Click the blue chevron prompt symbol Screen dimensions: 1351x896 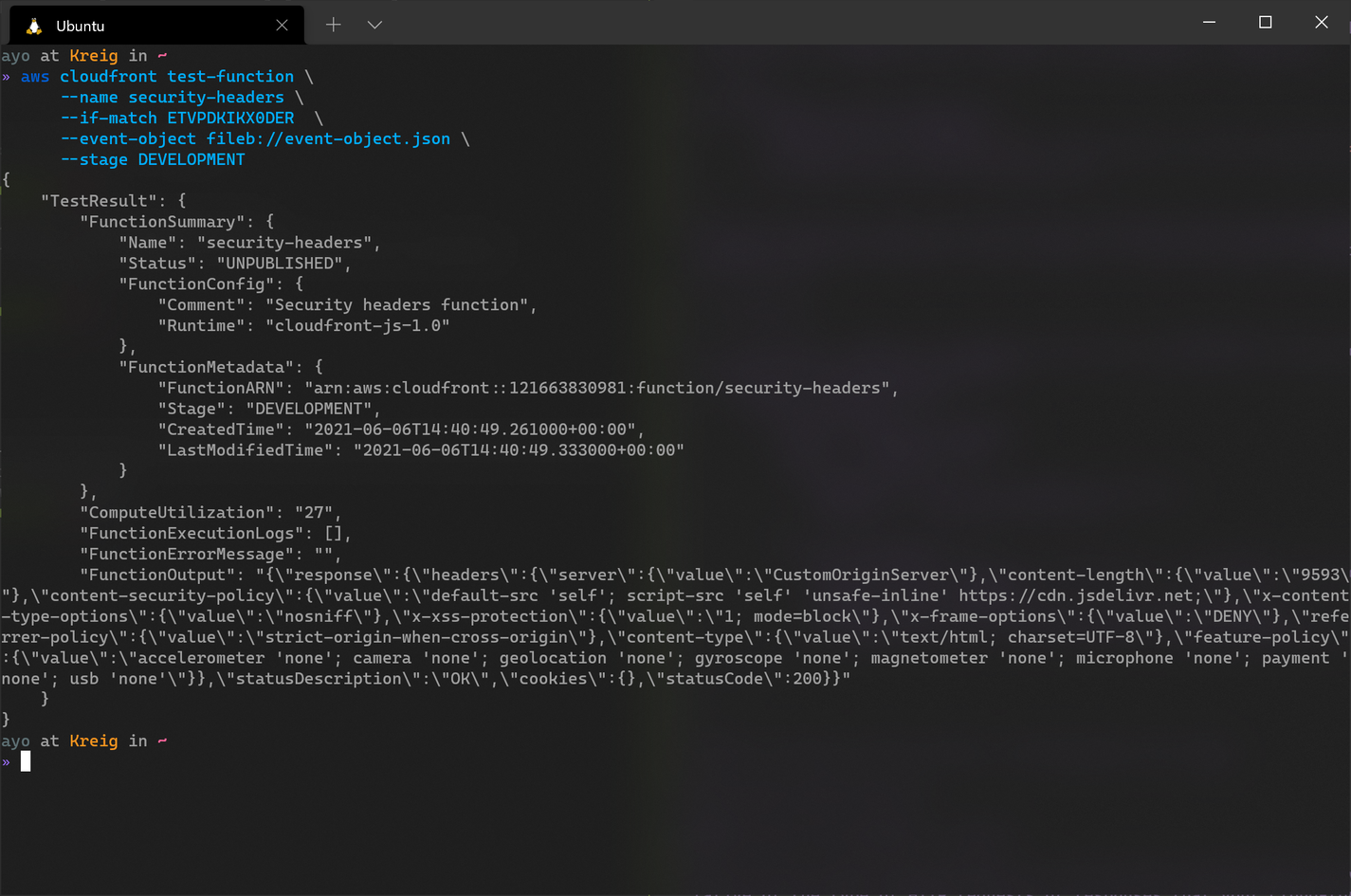6,761
